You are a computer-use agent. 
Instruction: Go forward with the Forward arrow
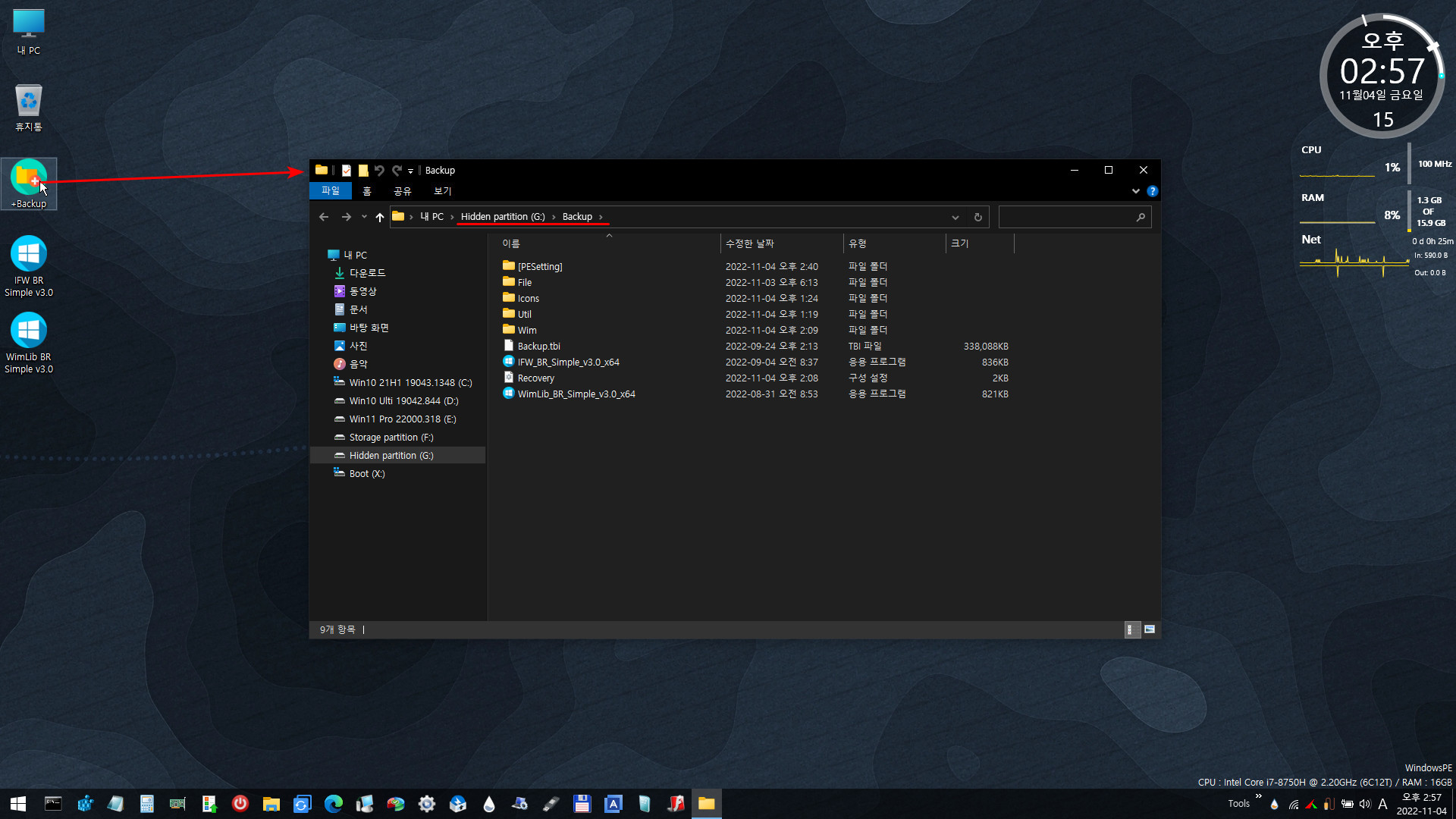347,217
